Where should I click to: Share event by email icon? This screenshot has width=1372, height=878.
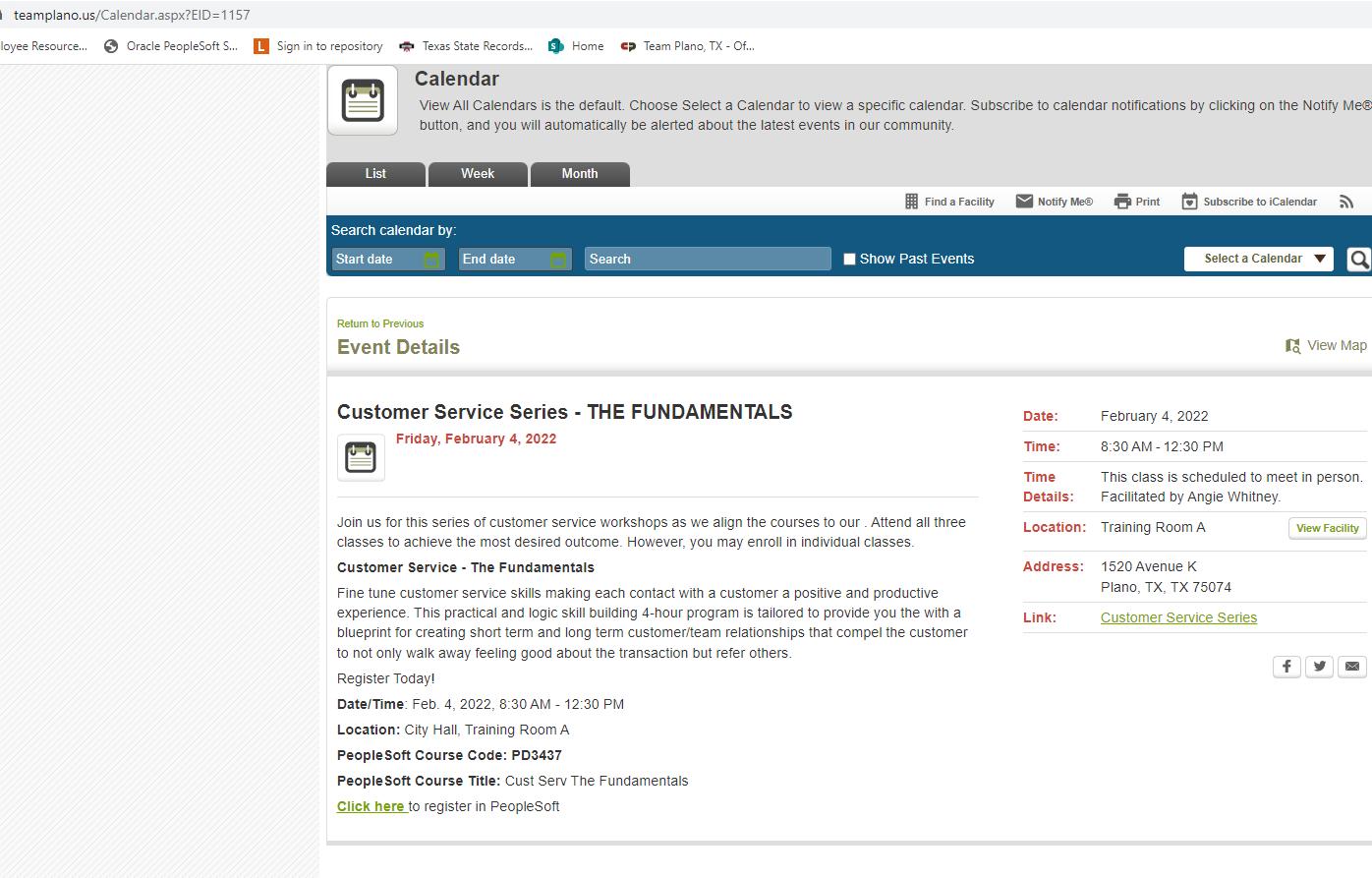tap(1352, 666)
